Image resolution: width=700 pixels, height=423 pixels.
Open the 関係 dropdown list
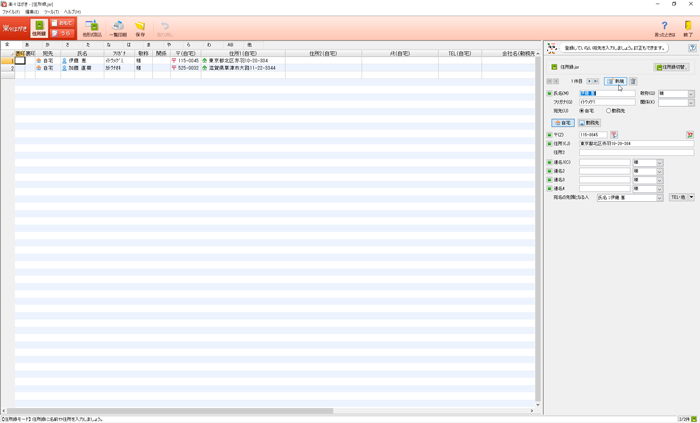(690, 102)
